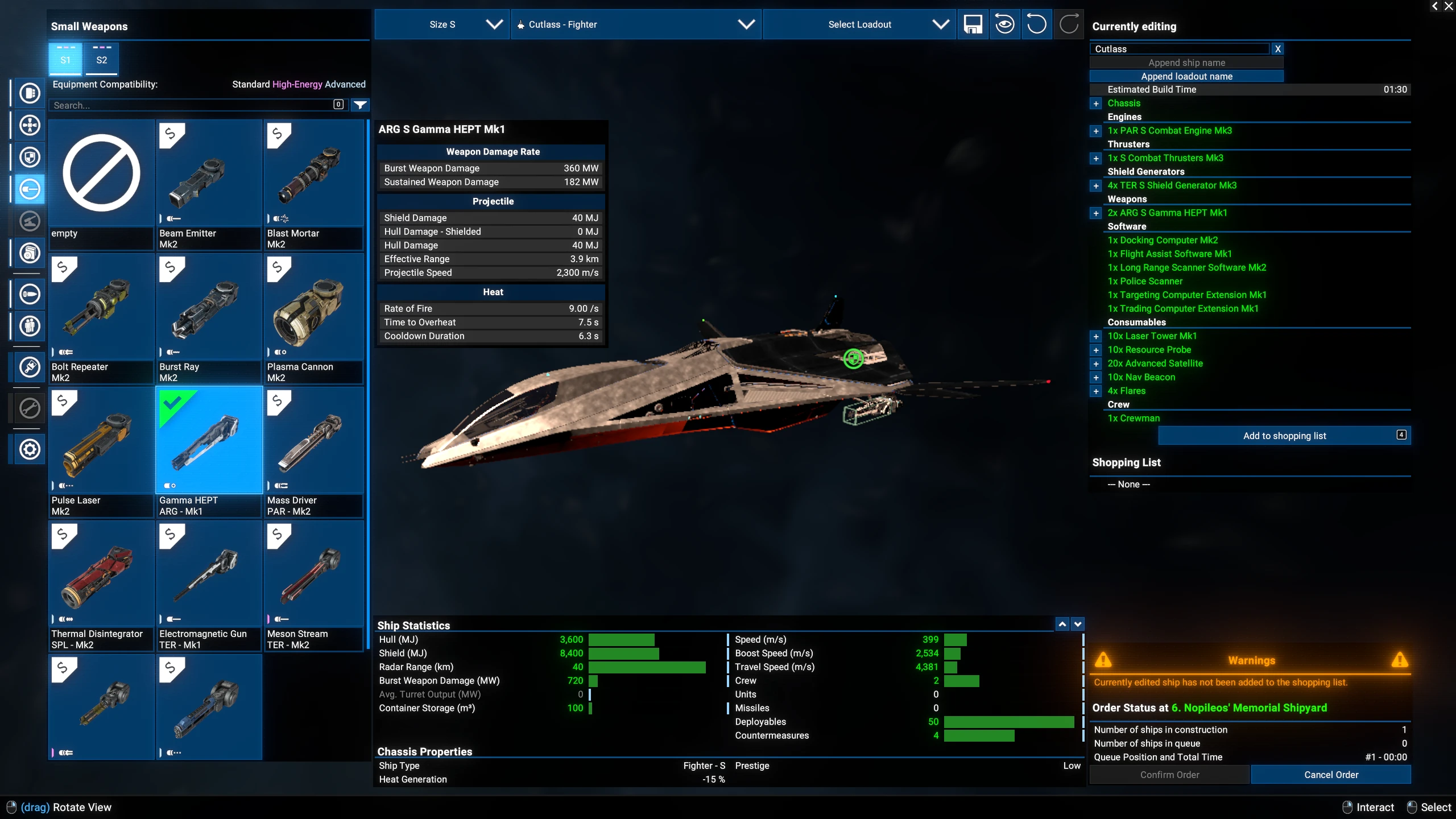Select the Plasma Cannon Mk2 weapon
This screenshot has width=1456, height=819.
tap(315, 318)
